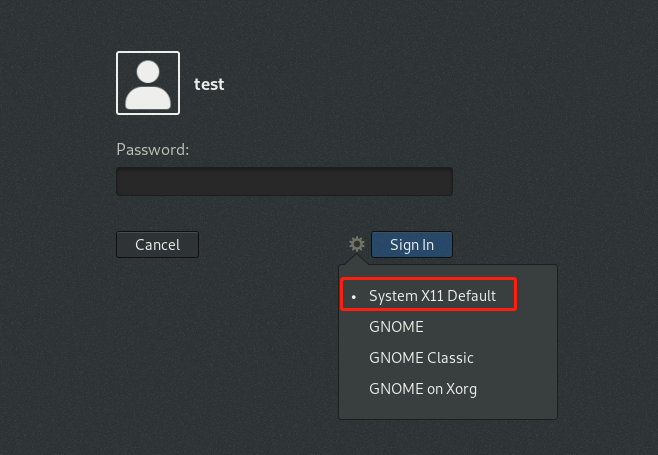The height and width of the screenshot is (455, 658).
Task: Click the red-outlined default session row
Action: pos(428,295)
